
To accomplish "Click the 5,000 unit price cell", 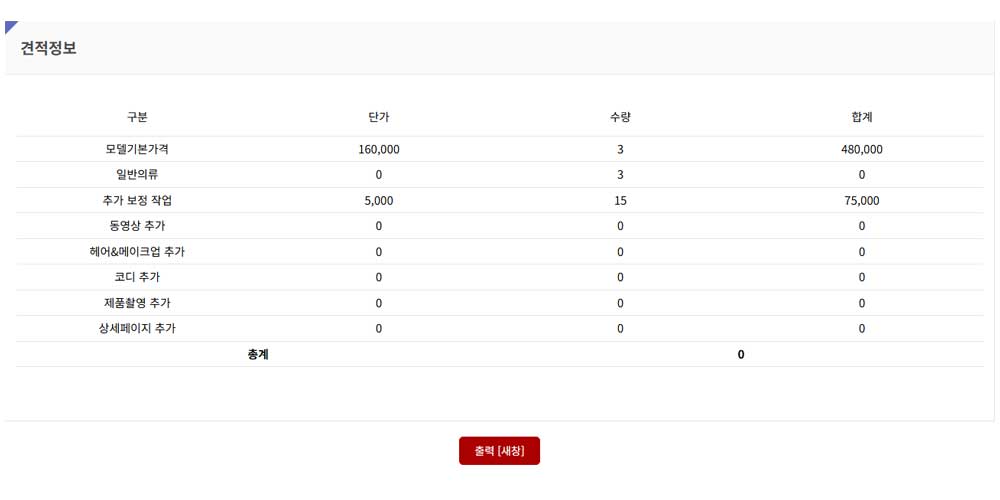I will click(379, 200).
